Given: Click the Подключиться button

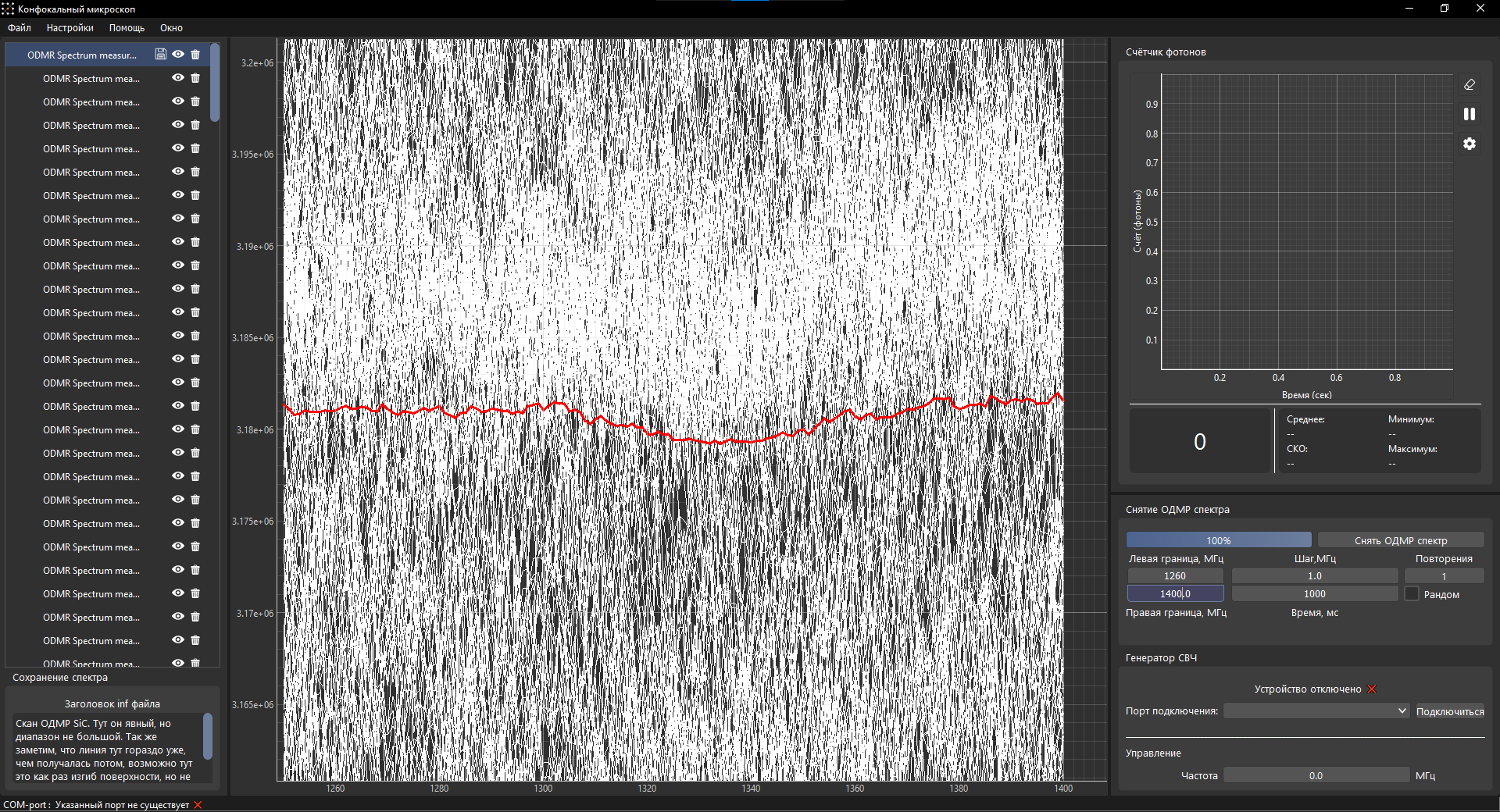Looking at the screenshot, I should click(1450, 711).
